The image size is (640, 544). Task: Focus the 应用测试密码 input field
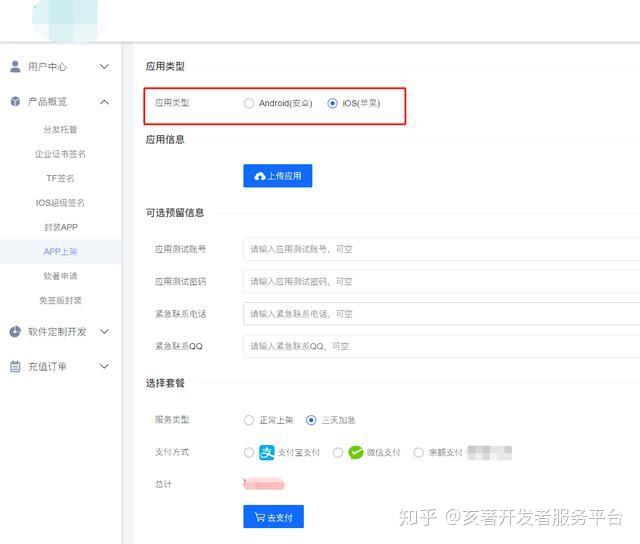[442, 282]
